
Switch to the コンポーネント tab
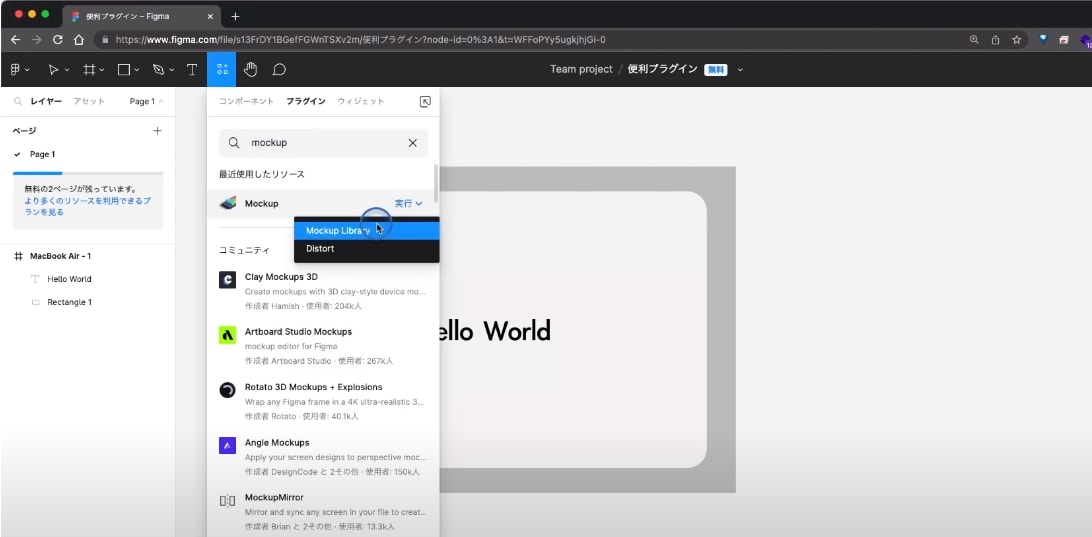tap(247, 101)
